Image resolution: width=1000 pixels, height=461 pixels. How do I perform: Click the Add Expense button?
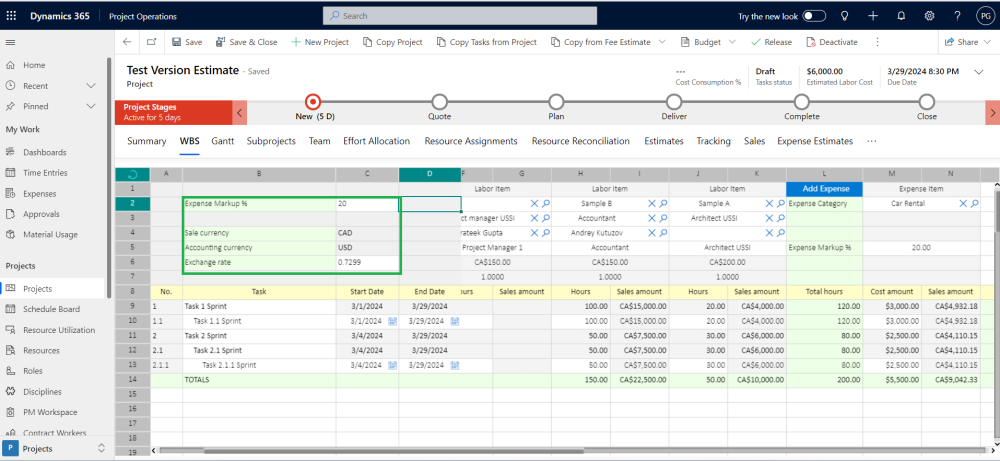click(x=824, y=189)
